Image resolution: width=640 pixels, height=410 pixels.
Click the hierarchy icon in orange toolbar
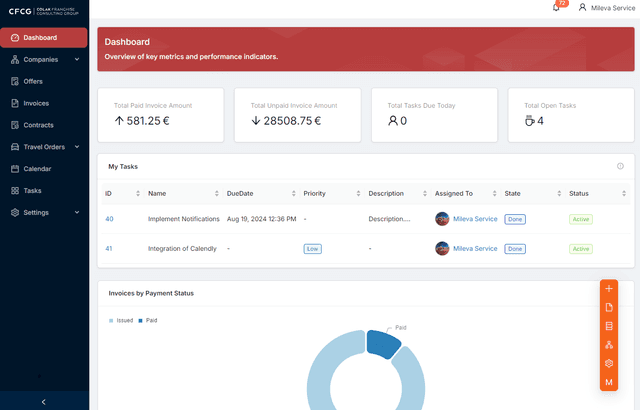609,345
